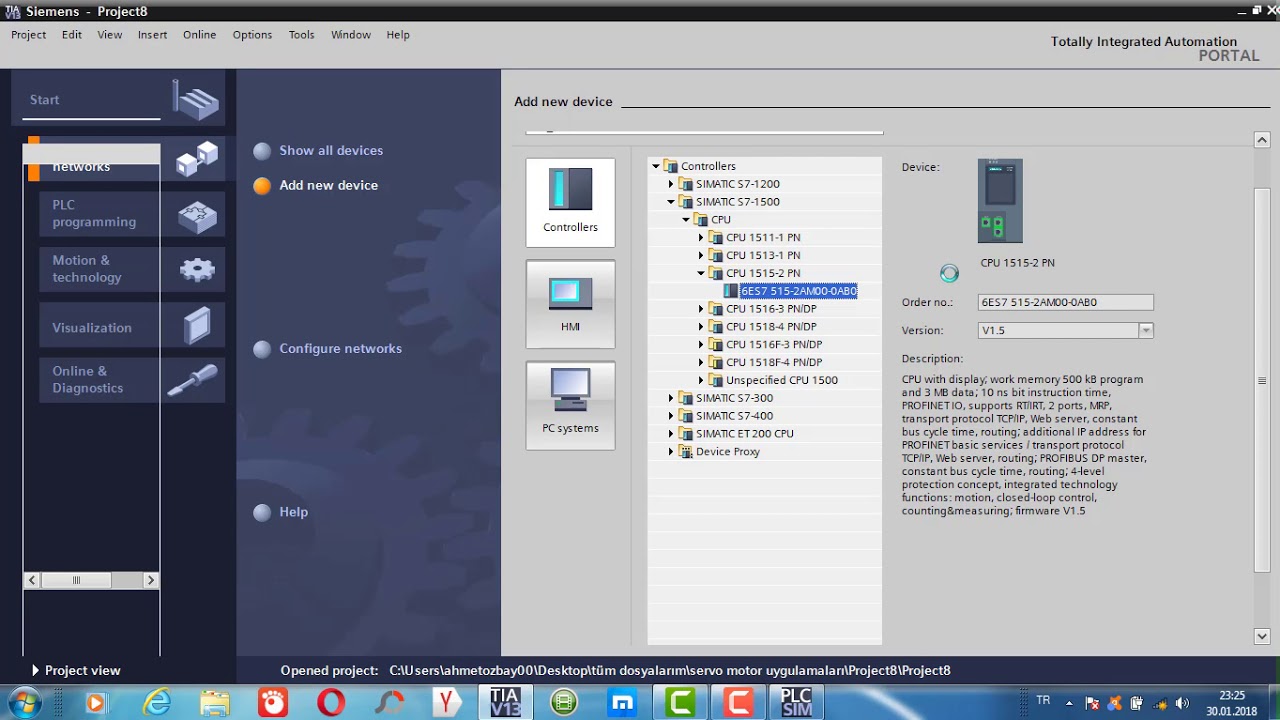Select the CPU 1518-4 PN/DP tree label
The width and height of the screenshot is (1280, 720).
(x=771, y=327)
